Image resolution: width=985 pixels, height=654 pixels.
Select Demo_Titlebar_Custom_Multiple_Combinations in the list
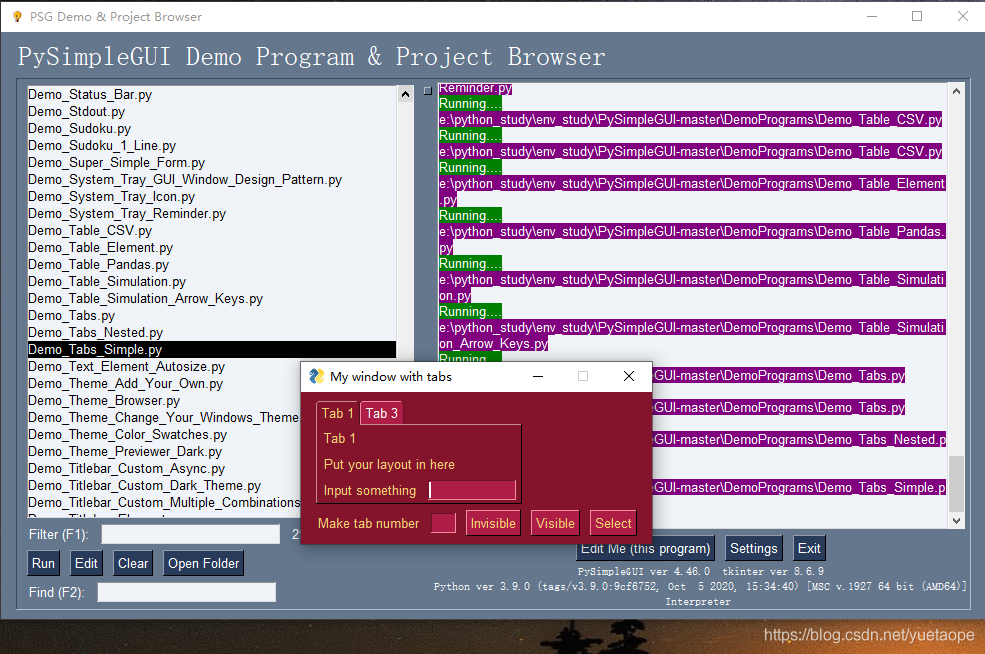(x=164, y=502)
